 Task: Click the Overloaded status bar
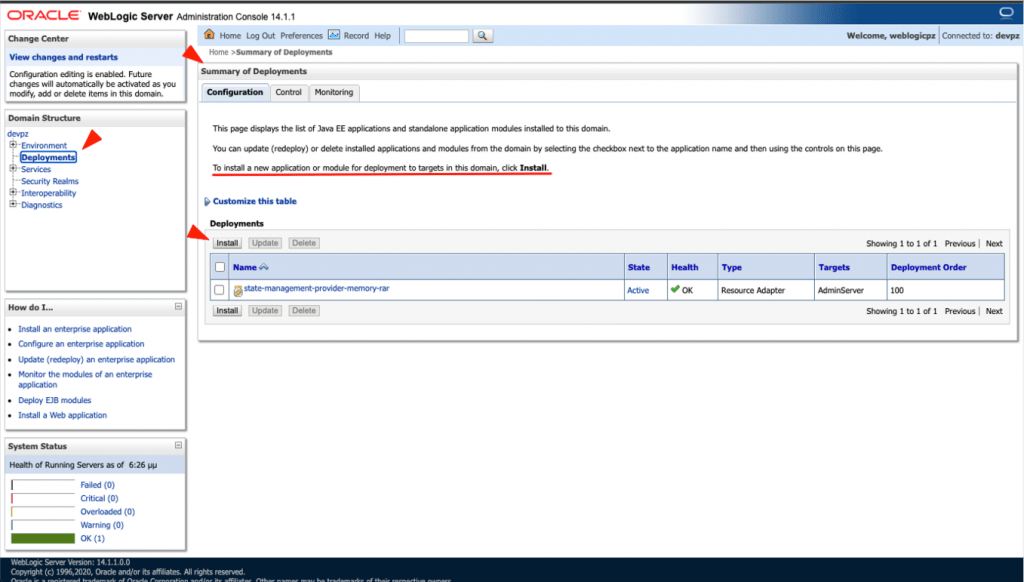tap(43, 512)
